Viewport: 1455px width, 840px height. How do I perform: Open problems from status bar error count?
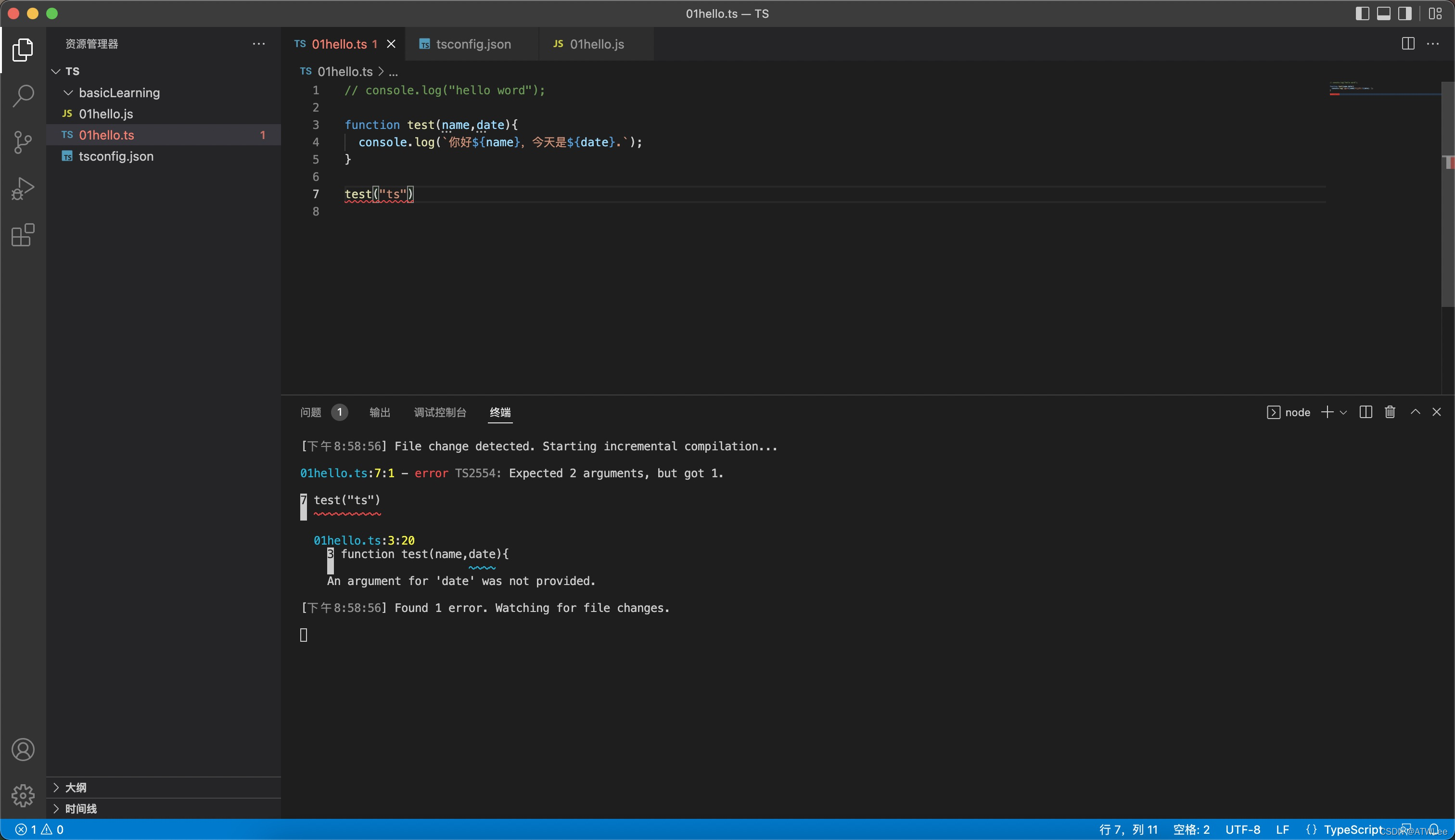point(39,829)
